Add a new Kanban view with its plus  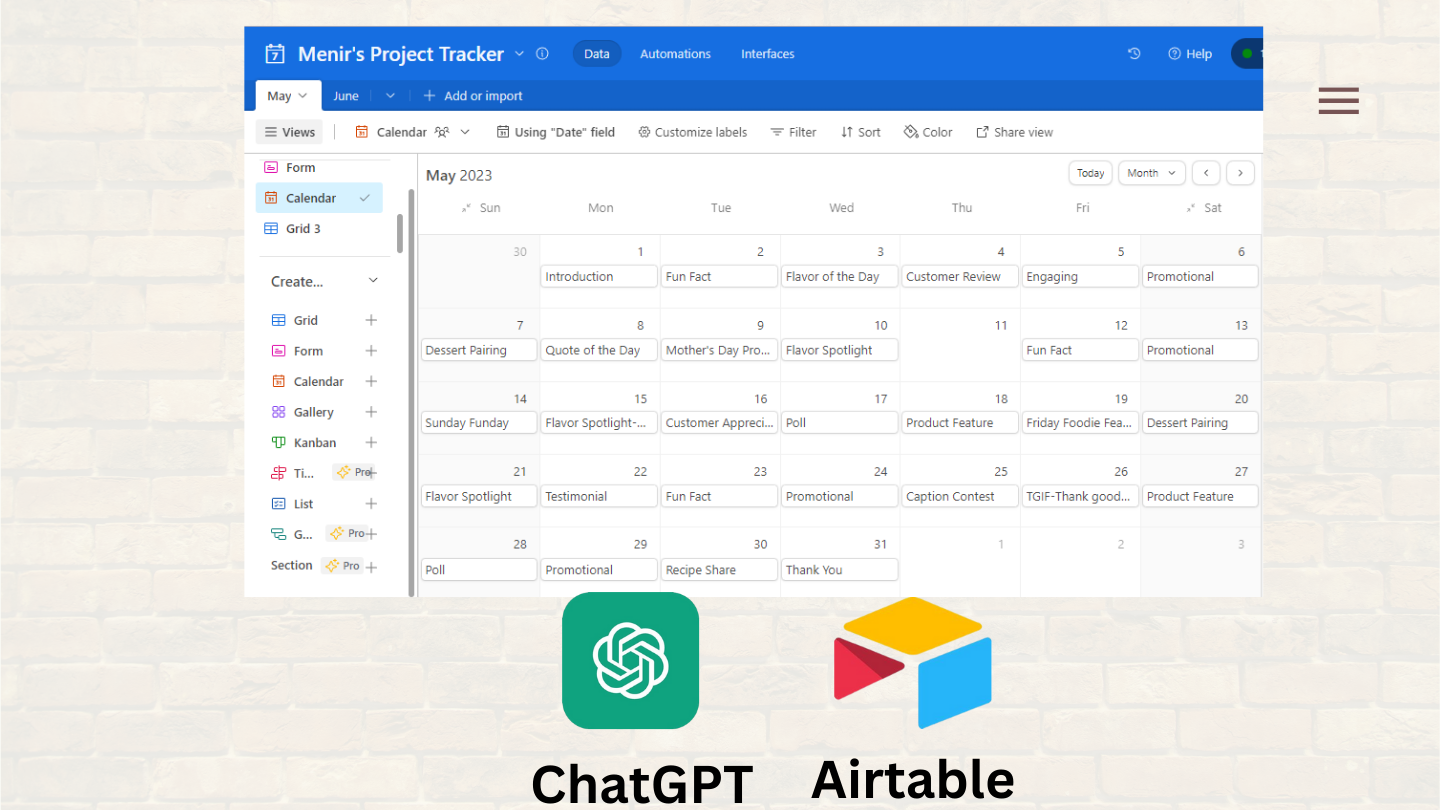(371, 442)
